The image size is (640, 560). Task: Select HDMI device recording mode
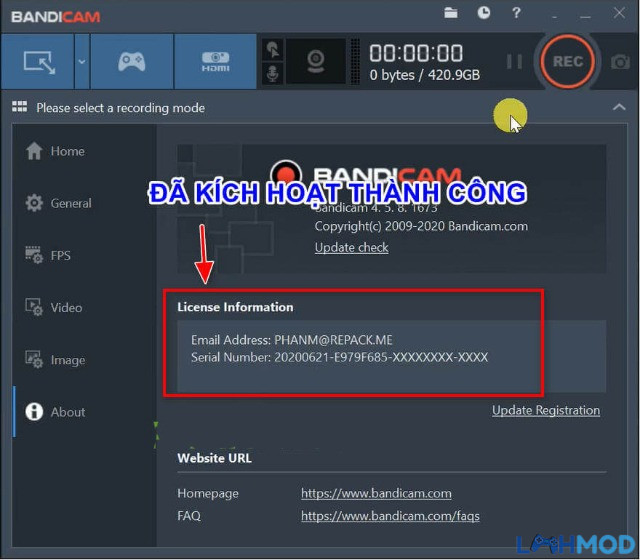[x=215, y=62]
